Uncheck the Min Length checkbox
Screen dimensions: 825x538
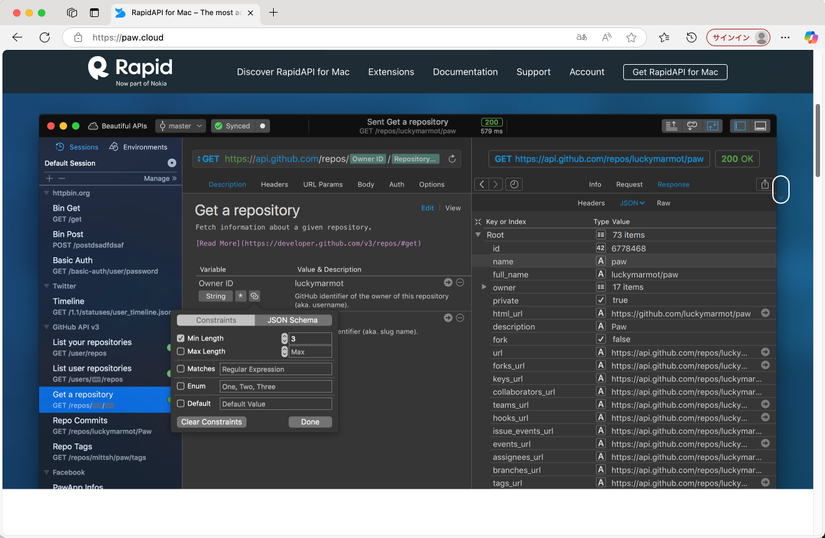pos(180,338)
